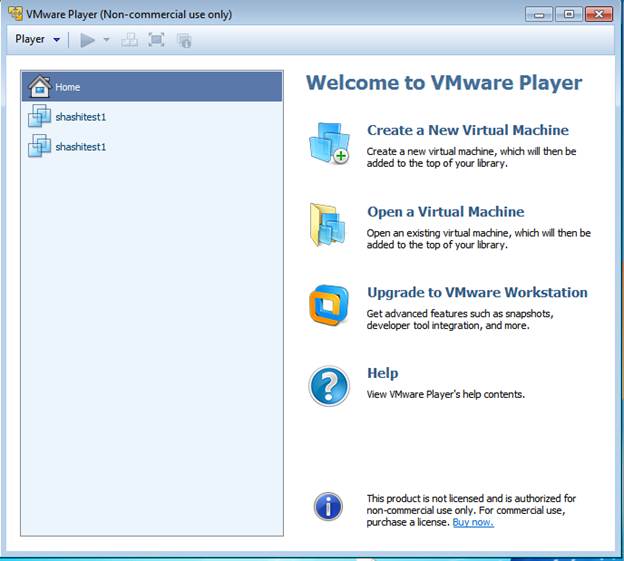624x561 pixels.
Task: Click the 'This product is not licensed' notice text
Action: (471, 510)
